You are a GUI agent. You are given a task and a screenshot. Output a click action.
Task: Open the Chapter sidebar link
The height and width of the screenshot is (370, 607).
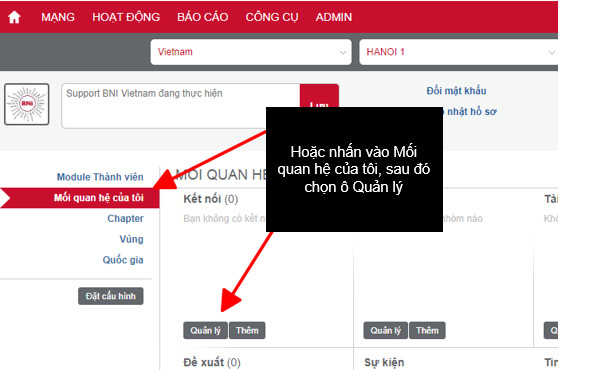[x=125, y=218]
